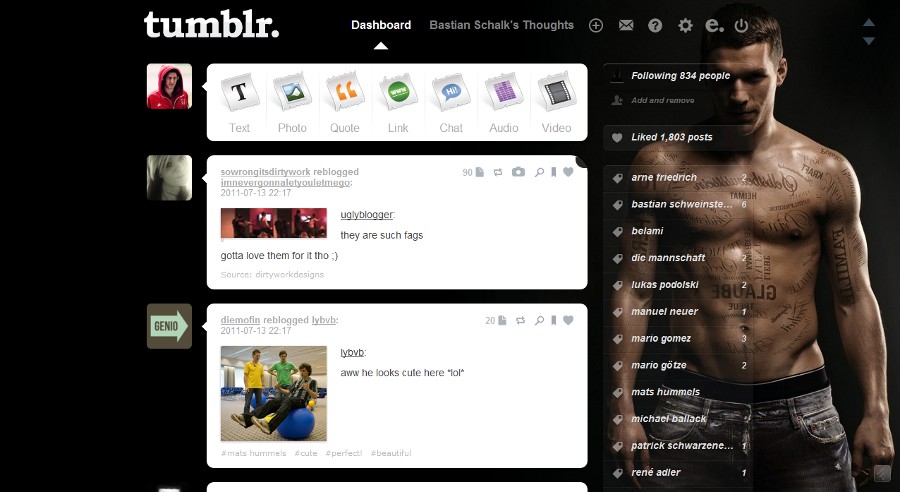Click the GENIO arrow avatar
Image resolution: width=900 pixels, height=492 pixels.
169,326
